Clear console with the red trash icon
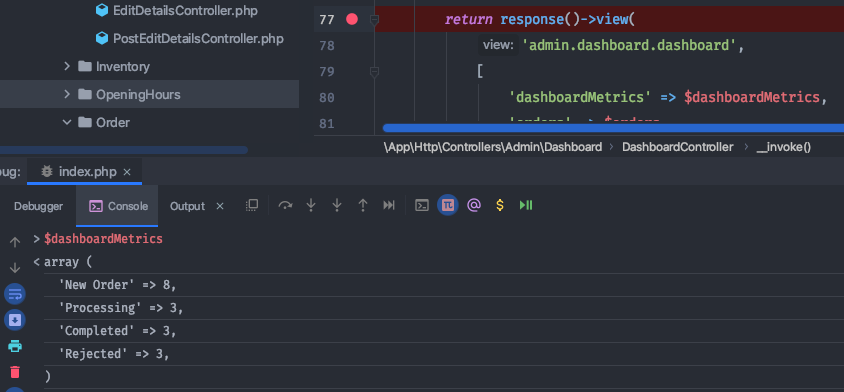This screenshot has width=844, height=392. coord(15,372)
